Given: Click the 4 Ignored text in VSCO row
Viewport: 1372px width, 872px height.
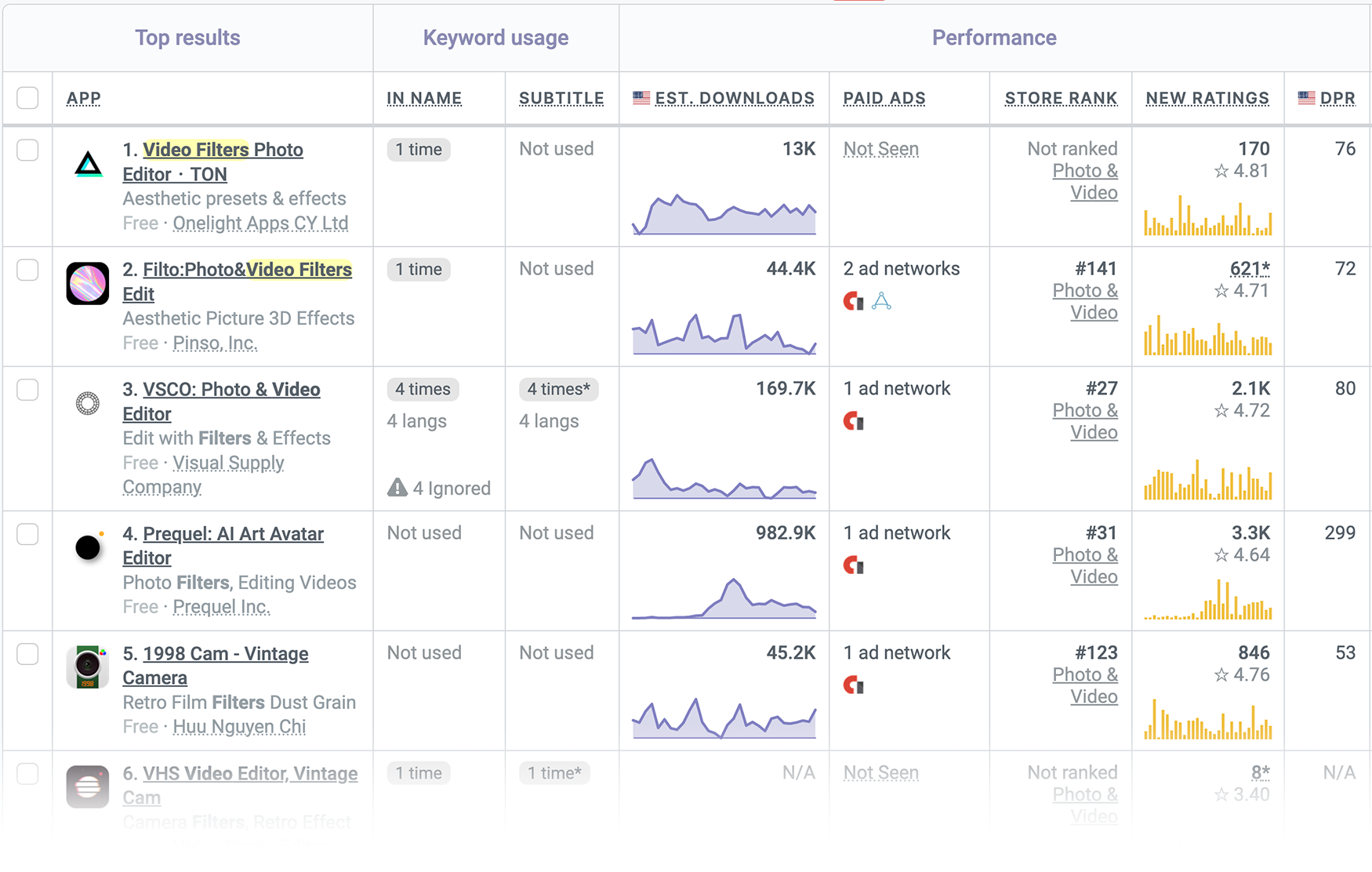Looking at the screenshot, I should pyautogui.click(x=452, y=489).
